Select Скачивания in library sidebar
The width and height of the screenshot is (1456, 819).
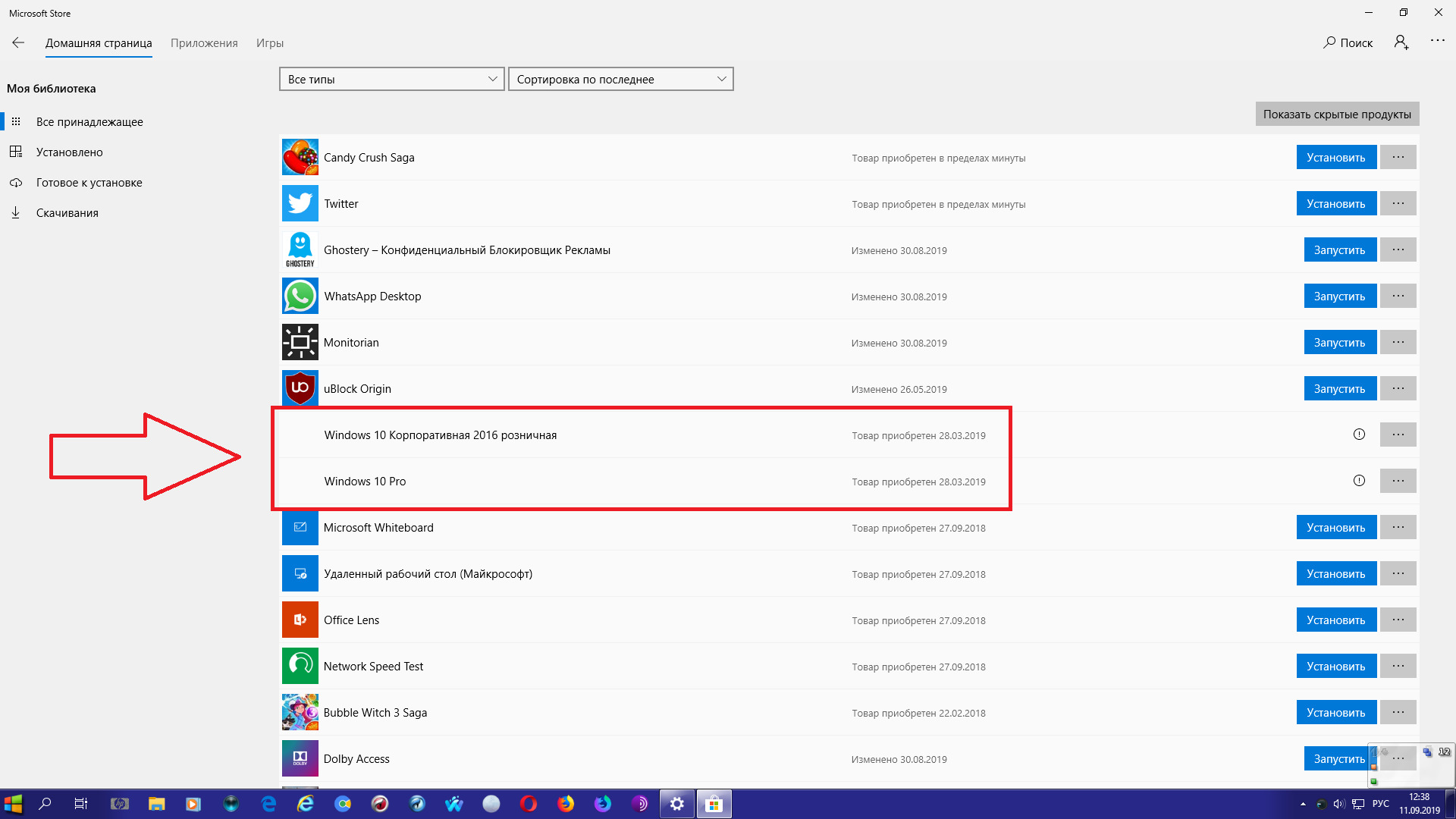point(67,213)
